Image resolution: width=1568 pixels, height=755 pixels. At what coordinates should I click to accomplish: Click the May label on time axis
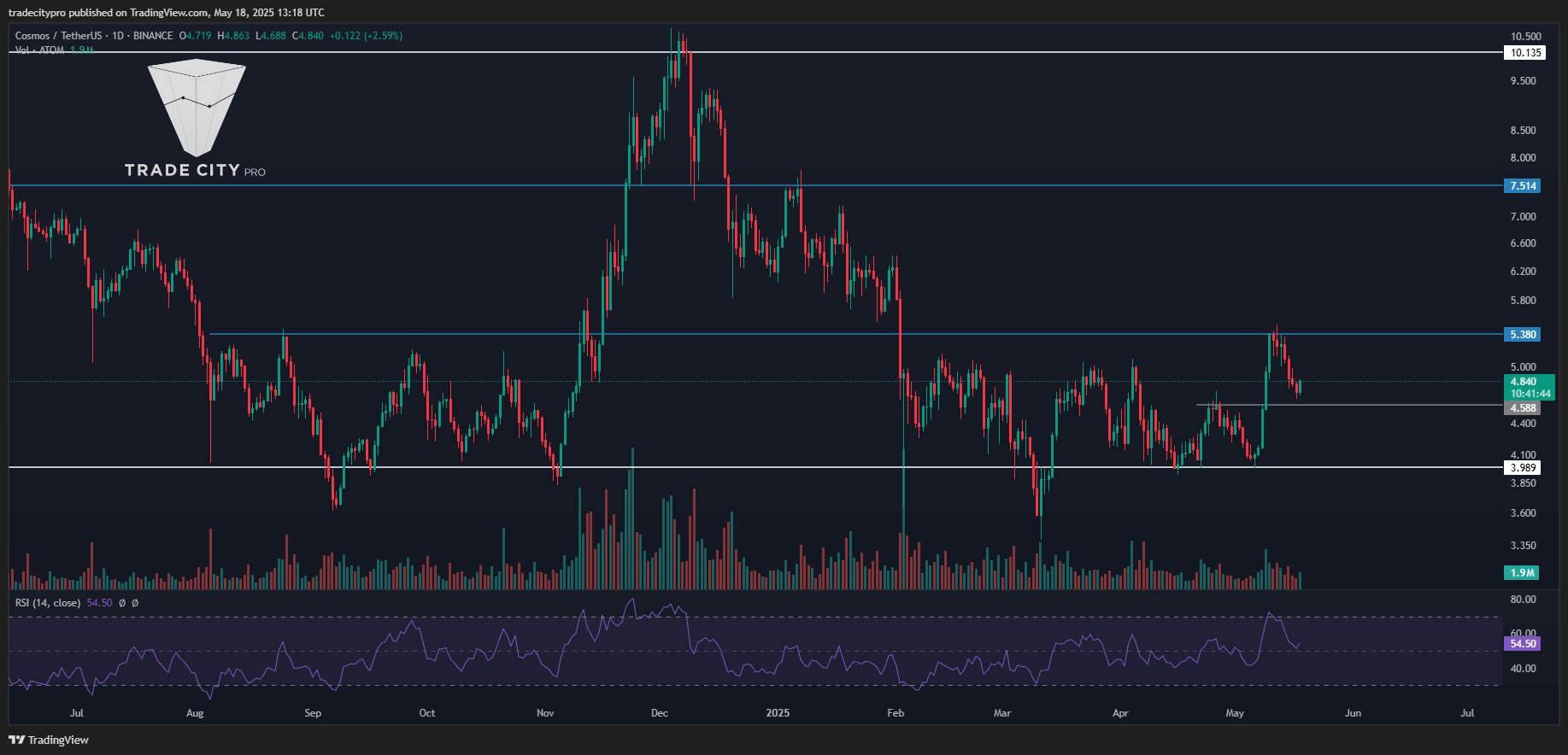tap(1235, 713)
